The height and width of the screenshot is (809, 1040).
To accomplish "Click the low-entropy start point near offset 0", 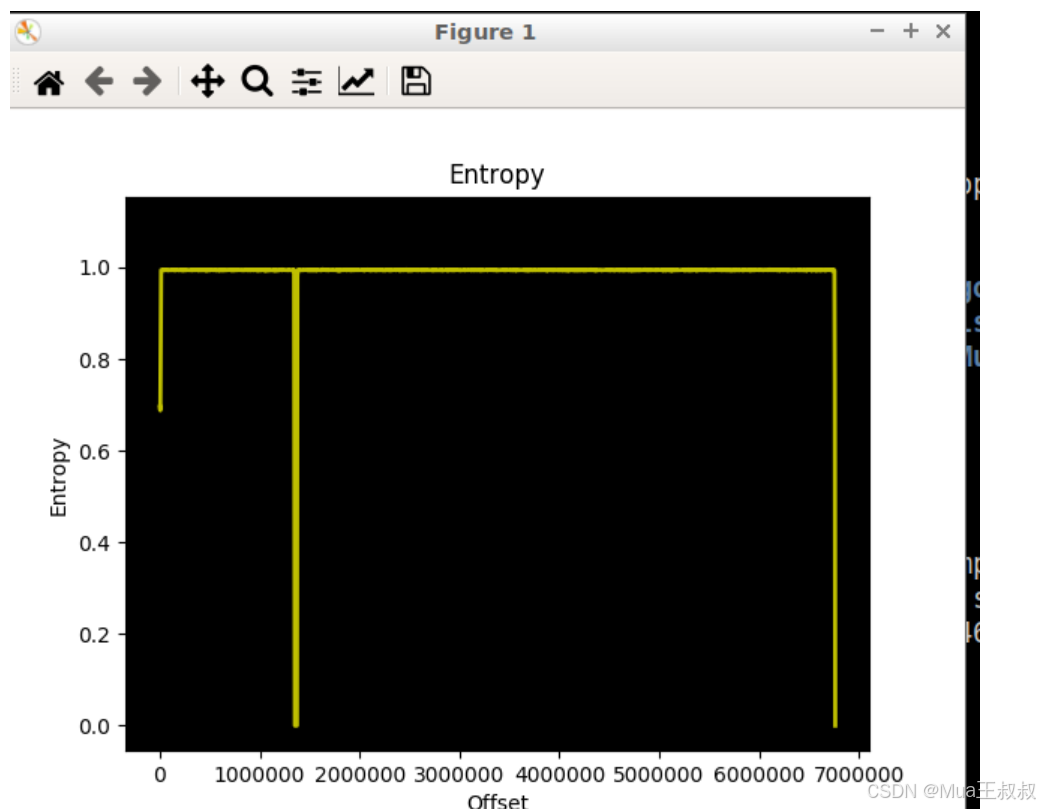I will 160,407.
